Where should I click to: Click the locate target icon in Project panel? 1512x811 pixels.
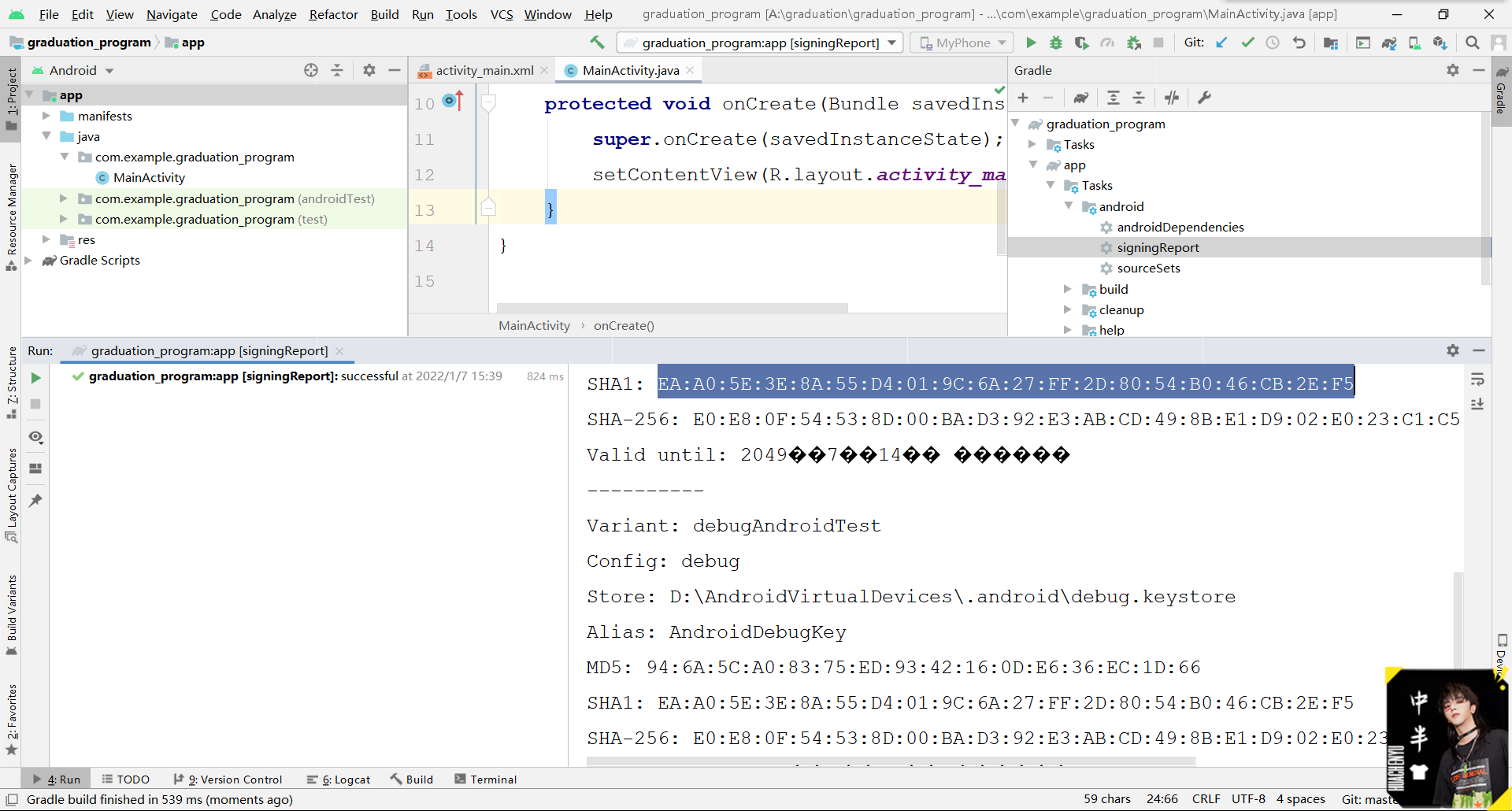click(311, 70)
